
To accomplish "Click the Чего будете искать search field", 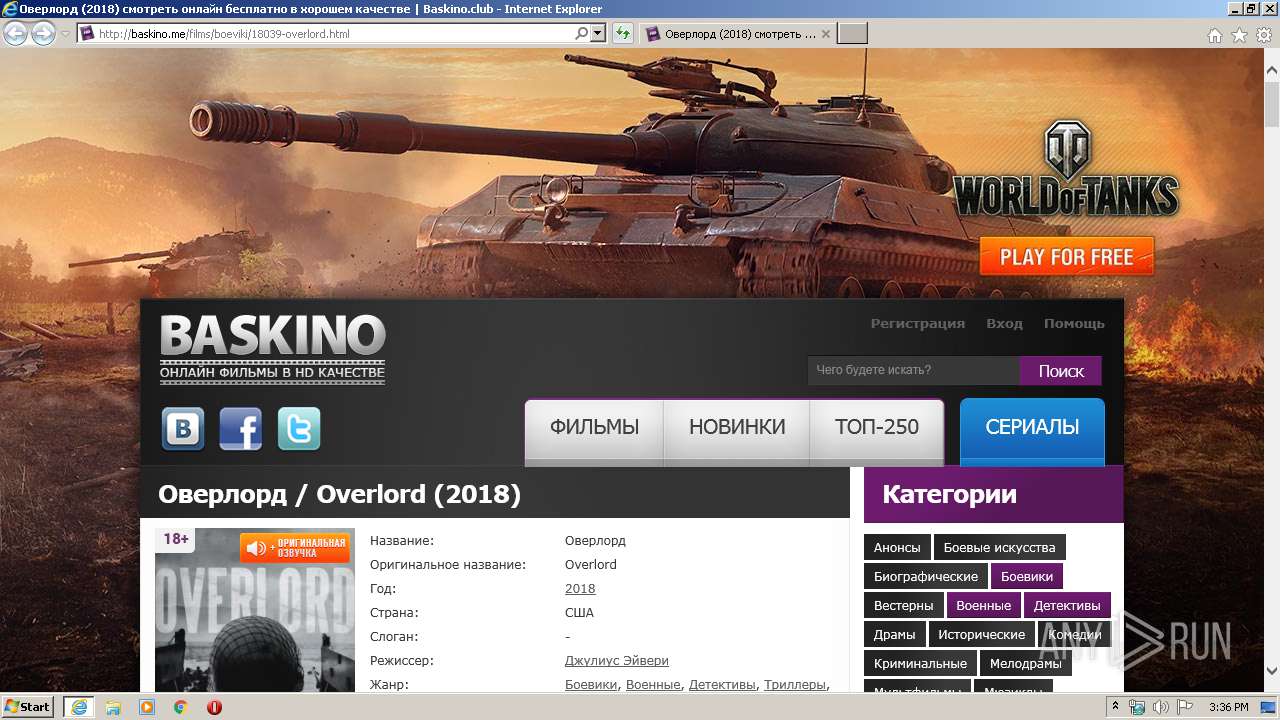I will pyautogui.click(x=913, y=370).
